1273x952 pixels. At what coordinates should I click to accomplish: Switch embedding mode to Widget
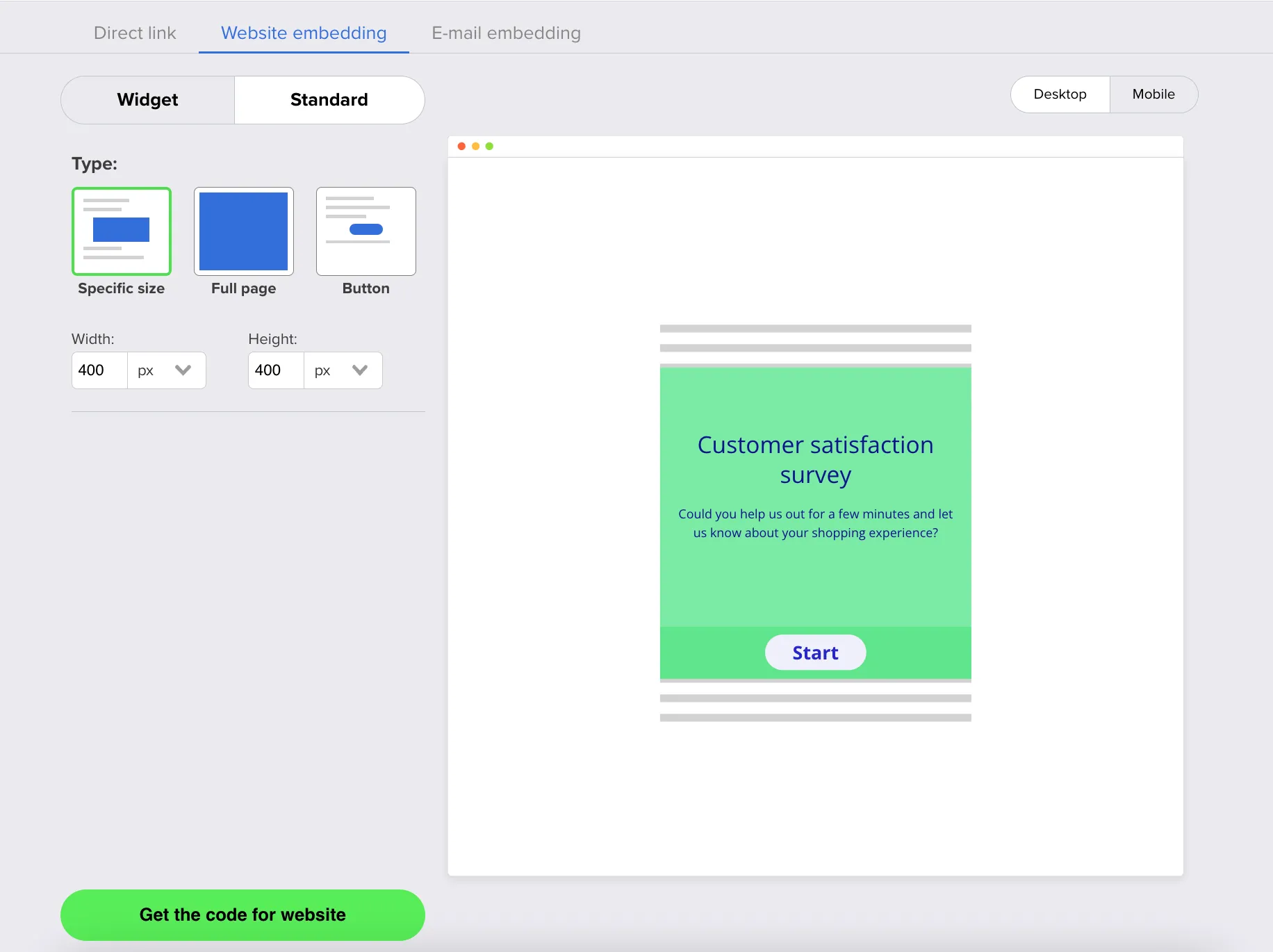148,100
